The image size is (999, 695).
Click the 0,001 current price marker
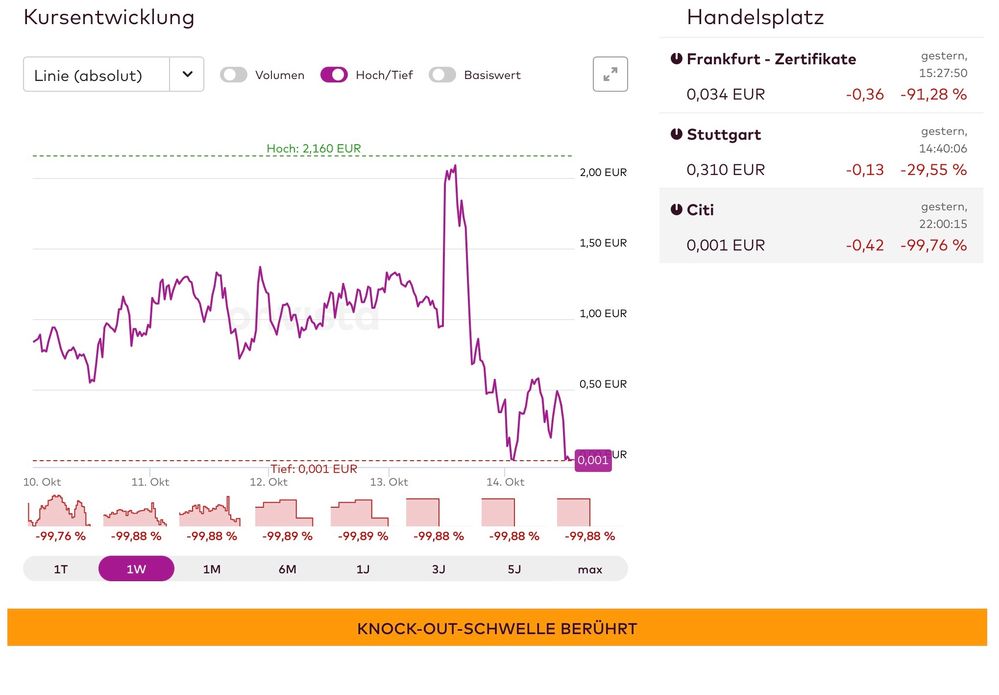click(x=593, y=460)
